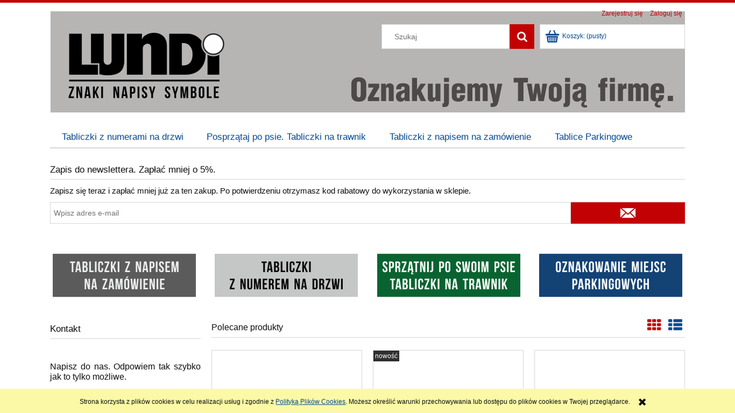Switch to grid view of products

pos(654,325)
